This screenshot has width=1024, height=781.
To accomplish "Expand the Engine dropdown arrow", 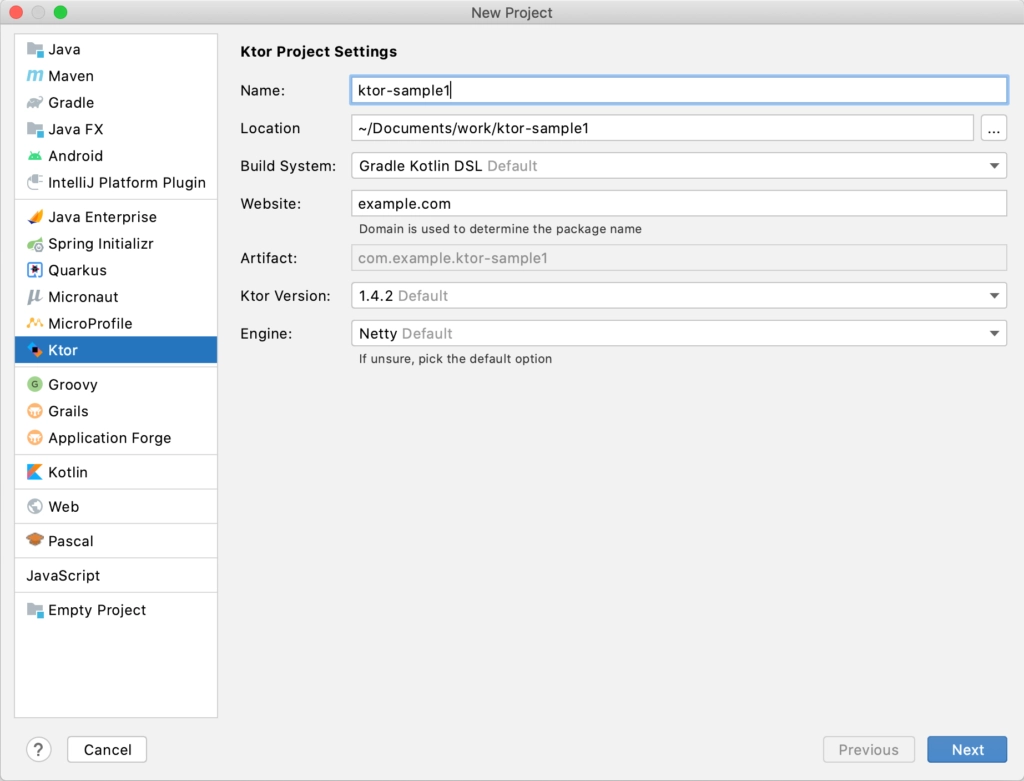I will coord(994,334).
